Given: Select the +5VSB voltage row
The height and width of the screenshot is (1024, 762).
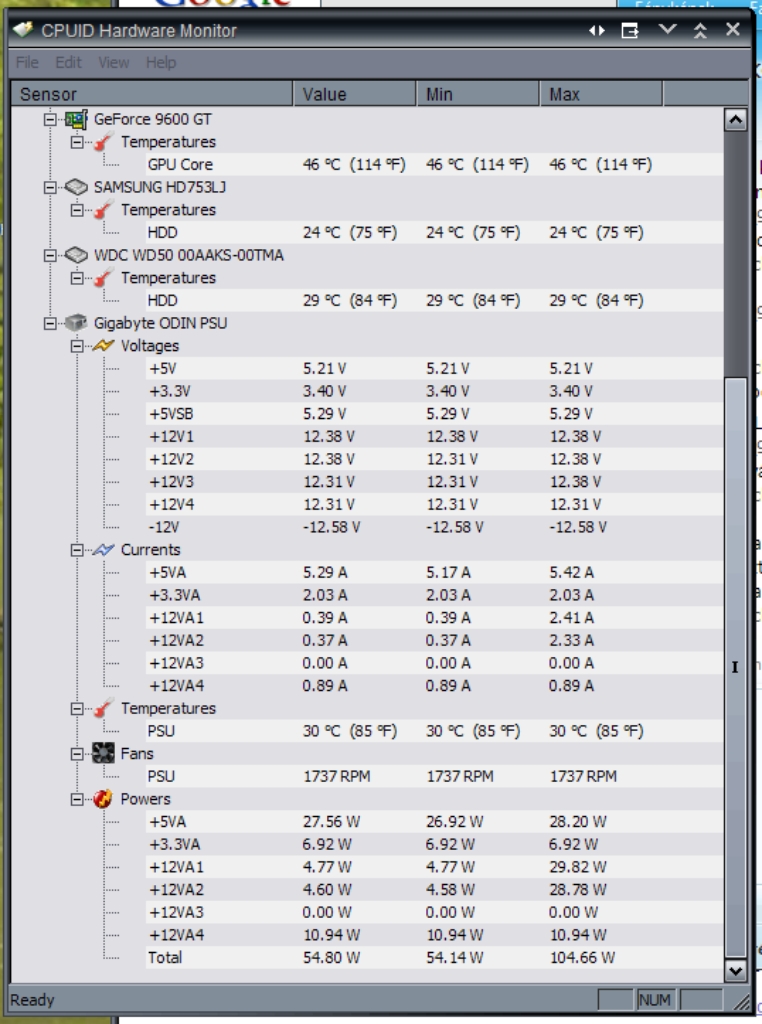Looking at the screenshot, I should (x=434, y=414).
